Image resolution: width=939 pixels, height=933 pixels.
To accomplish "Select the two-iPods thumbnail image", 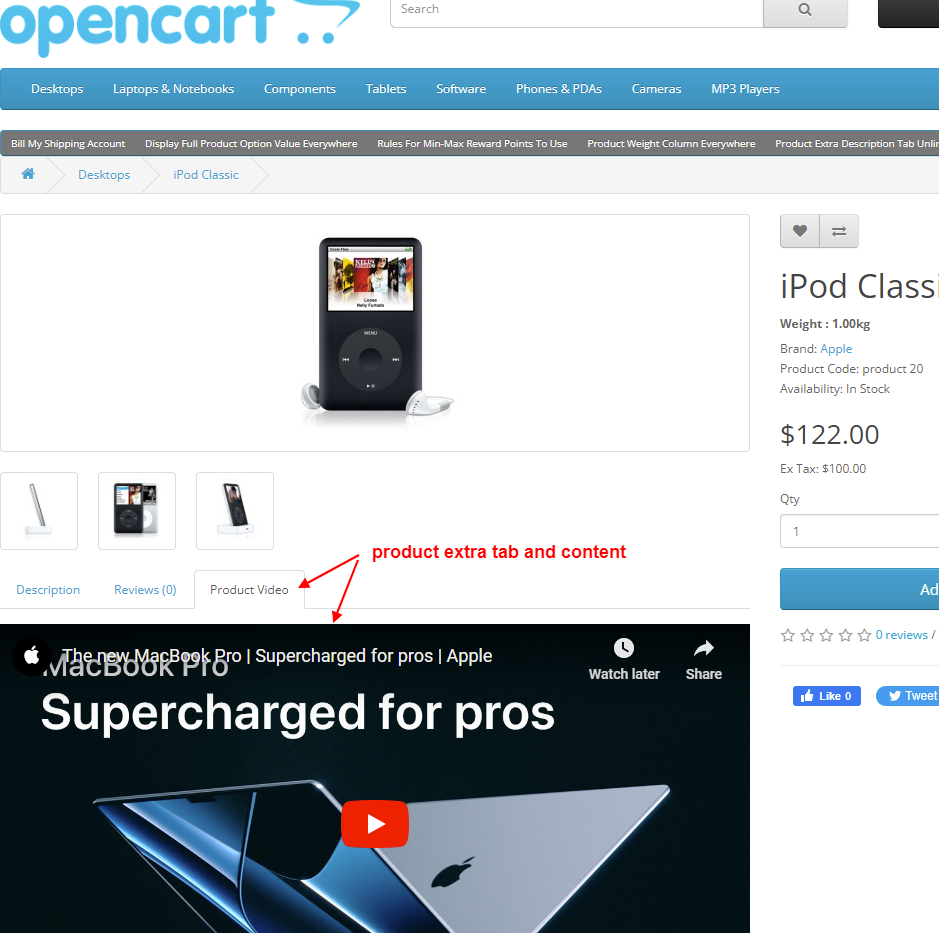I will [x=137, y=511].
